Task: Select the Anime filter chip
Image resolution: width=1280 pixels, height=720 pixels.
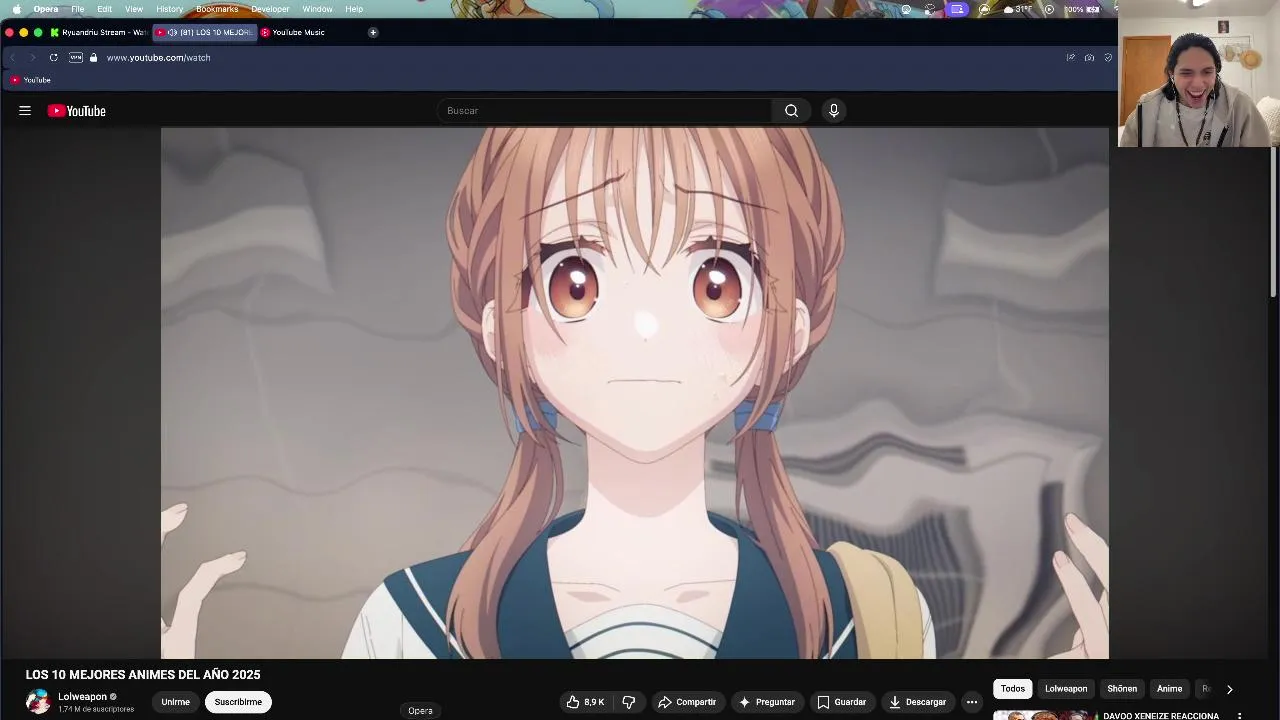Action: [1170, 689]
